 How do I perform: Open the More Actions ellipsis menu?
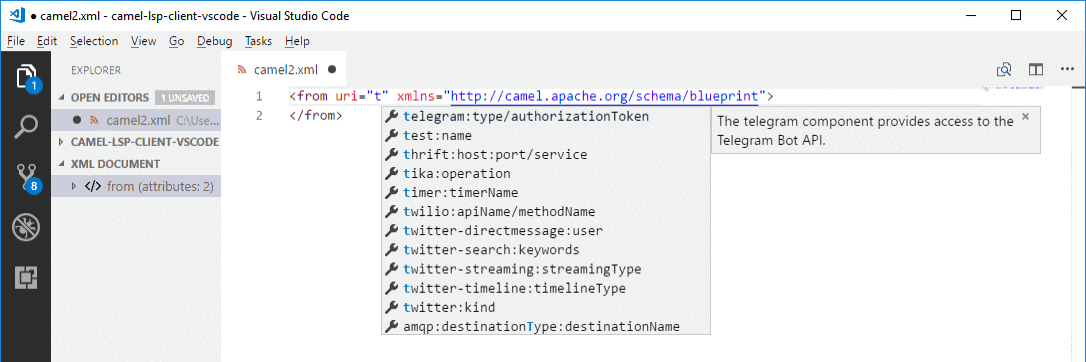pos(1067,69)
